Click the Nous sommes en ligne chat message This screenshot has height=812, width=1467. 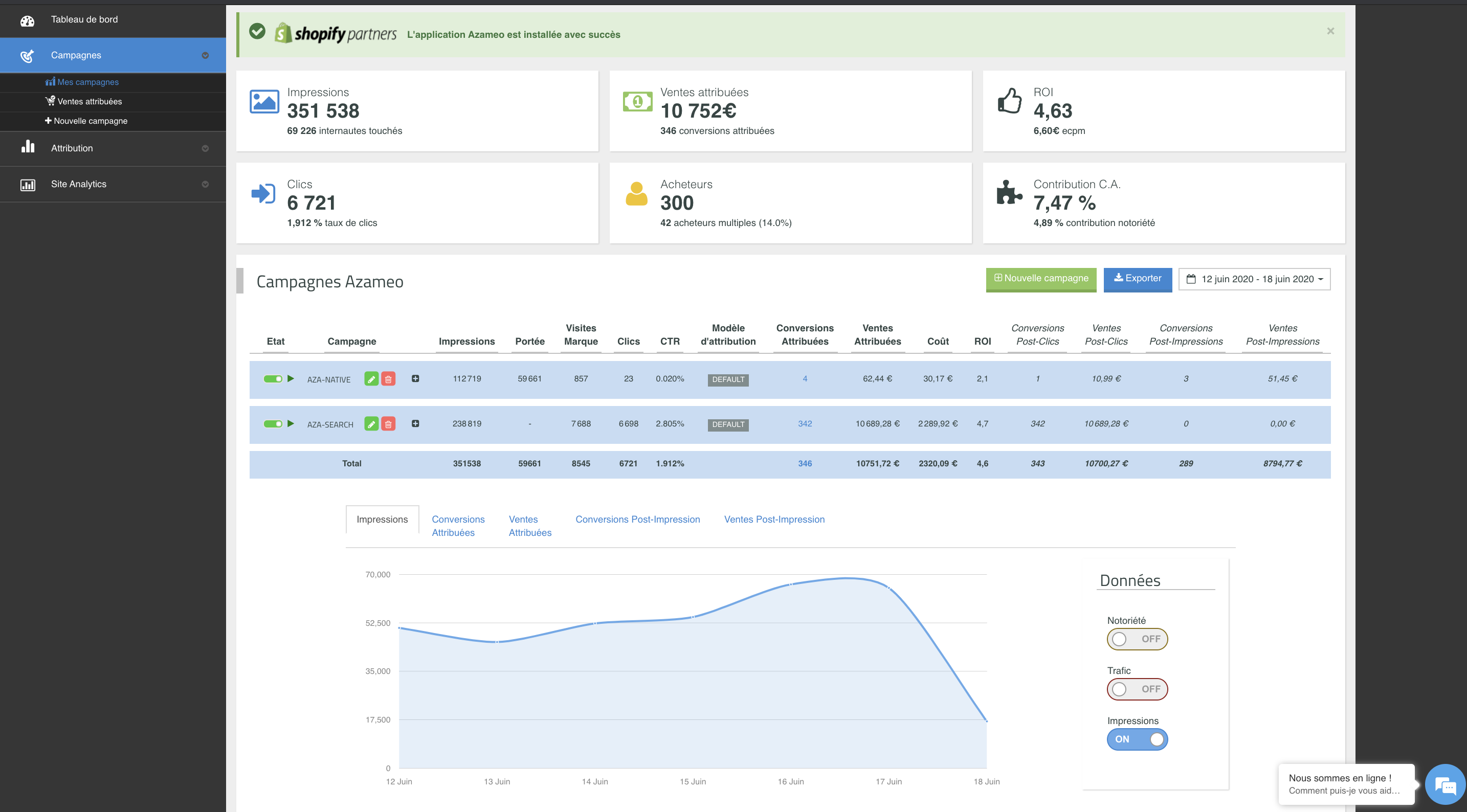1346,784
